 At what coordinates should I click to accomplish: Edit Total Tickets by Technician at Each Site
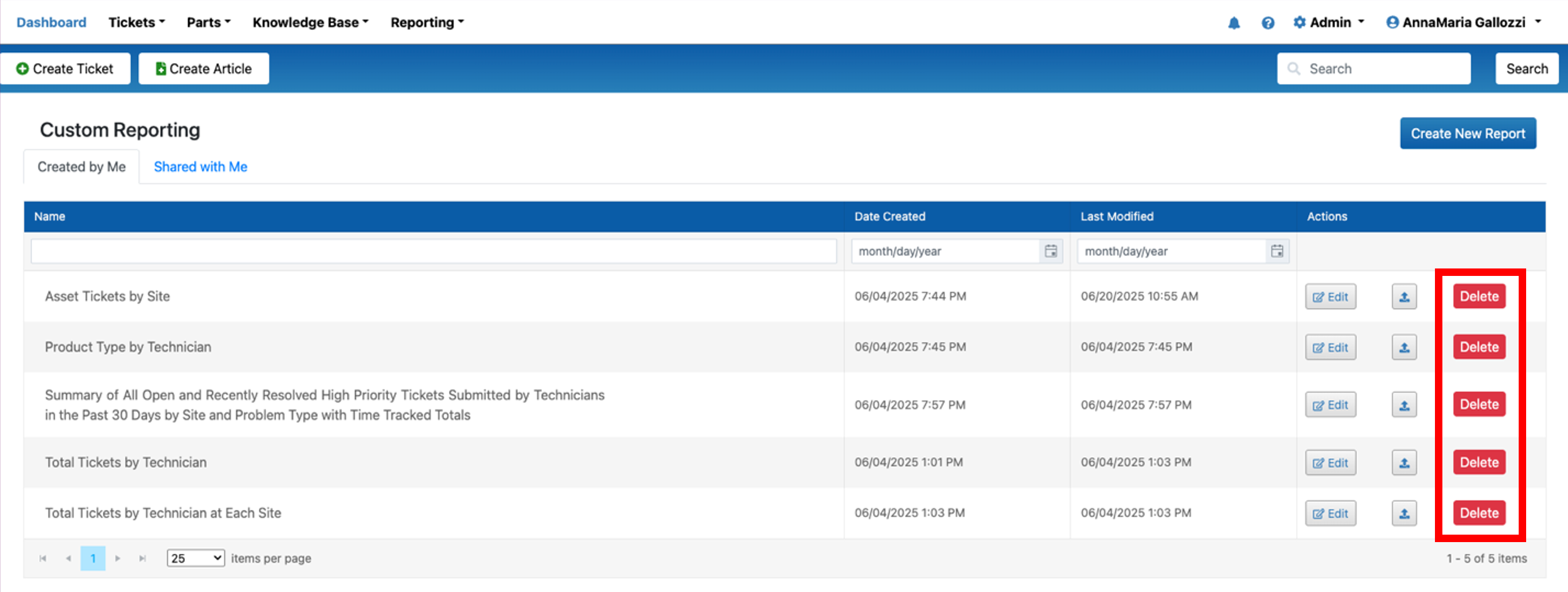click(1331, 513)
